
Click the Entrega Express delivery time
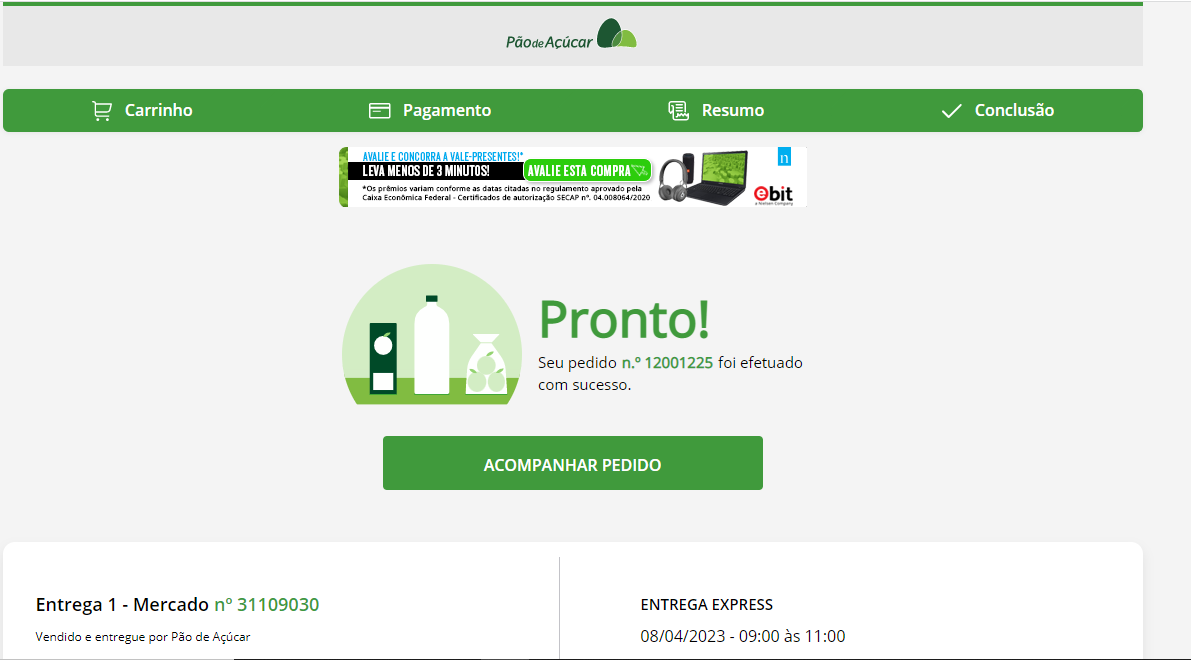742,636
